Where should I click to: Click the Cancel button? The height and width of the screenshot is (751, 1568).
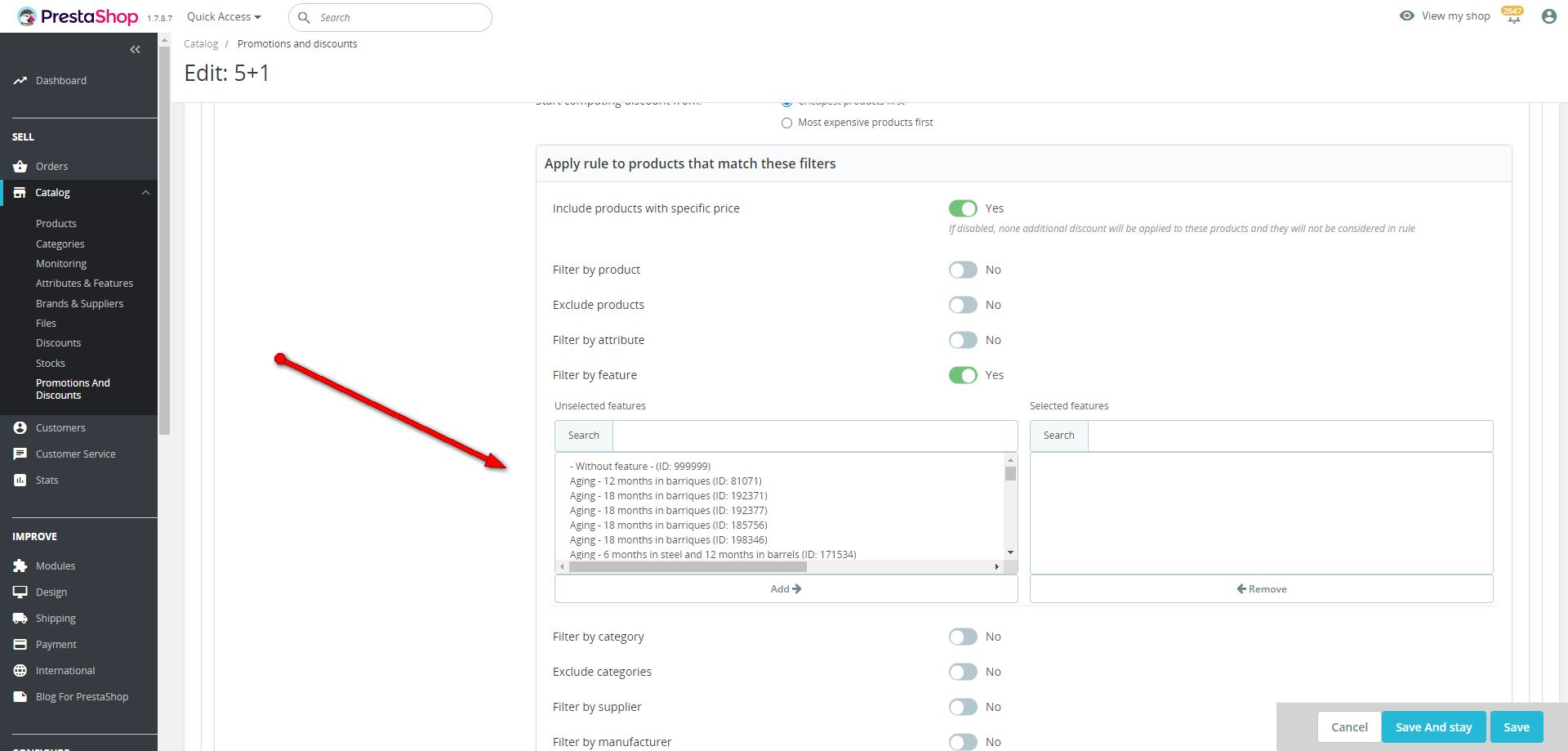1349,727
